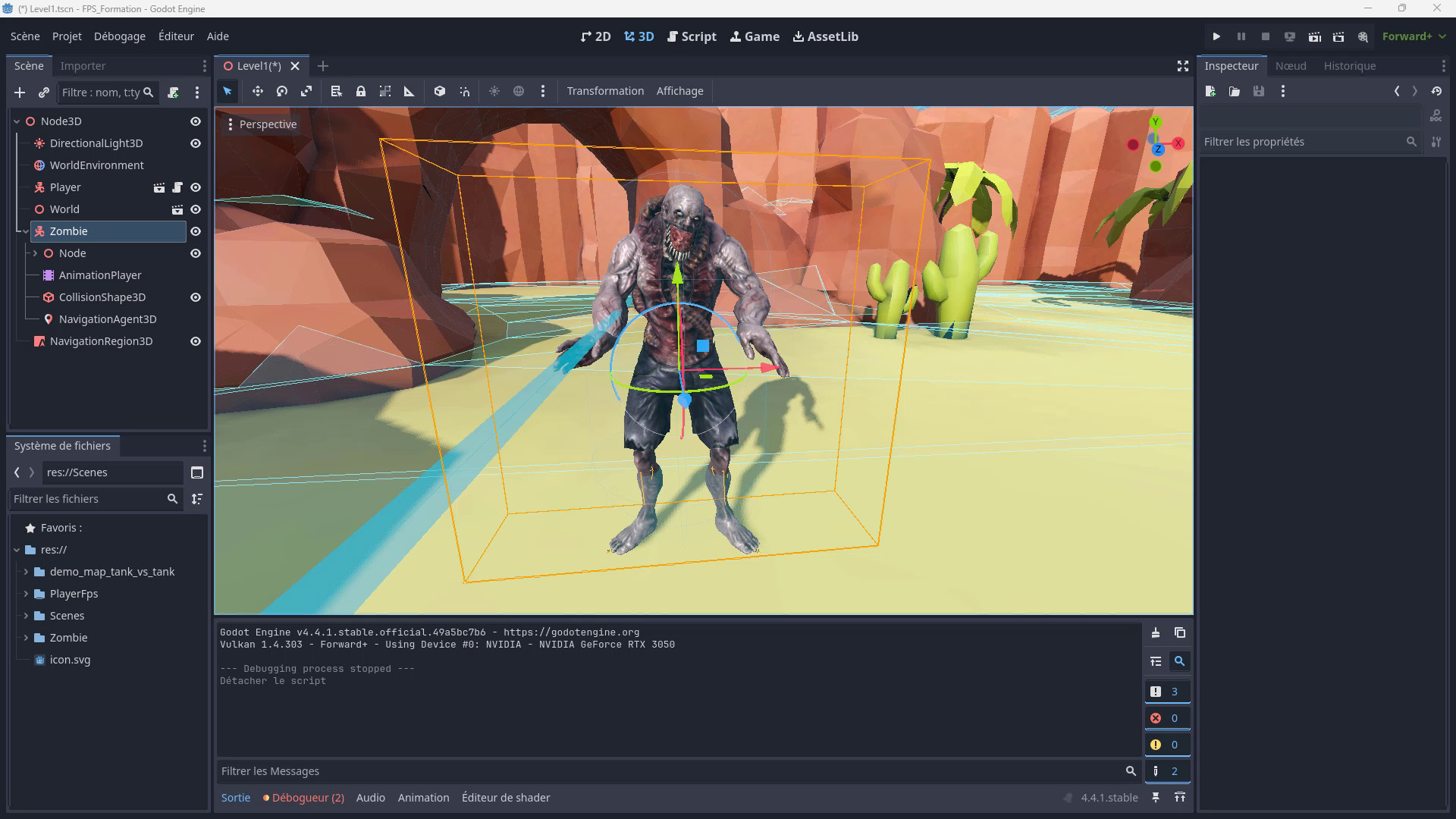Copy output log contents icon

point(1180,632)
